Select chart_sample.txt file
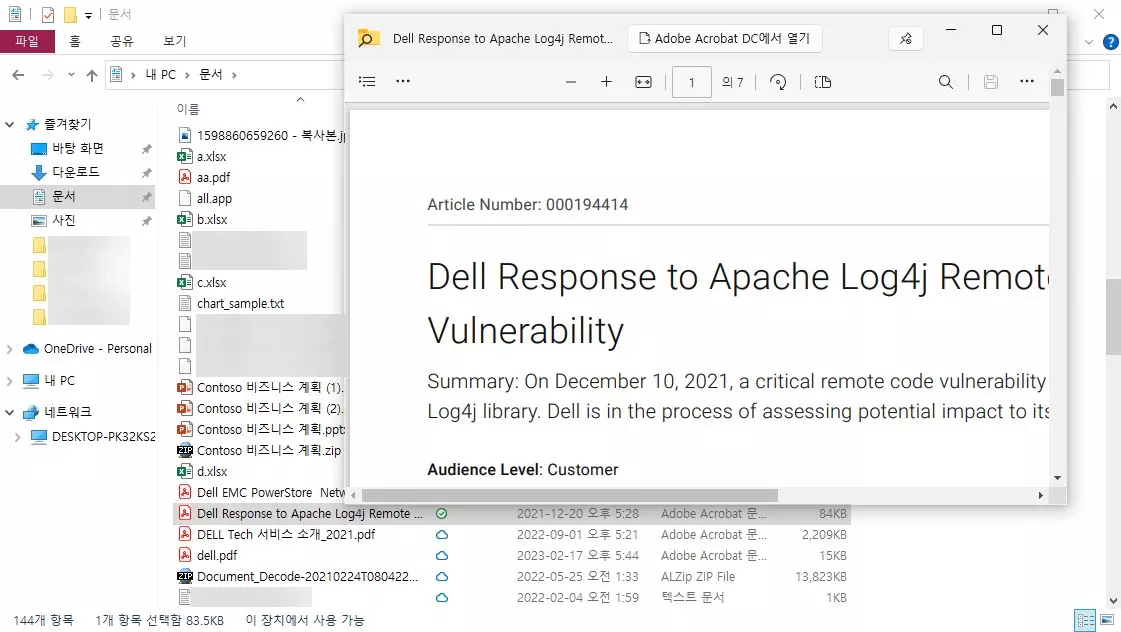The width and height of the screenshot is (1121, 632). pyautogui.click(x=240, y=304)
